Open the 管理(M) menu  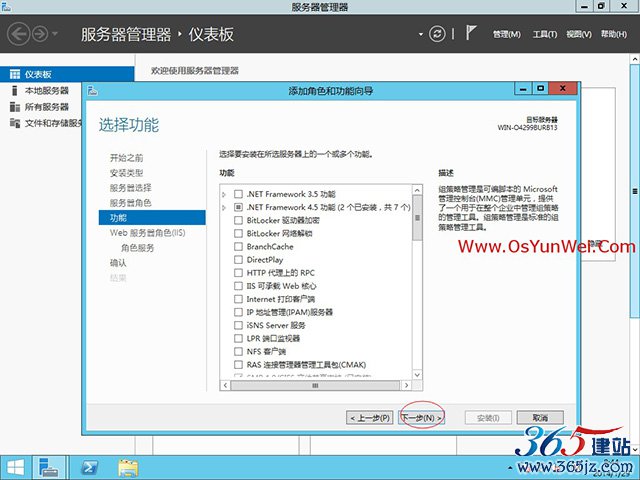click(x=507, y=34)
